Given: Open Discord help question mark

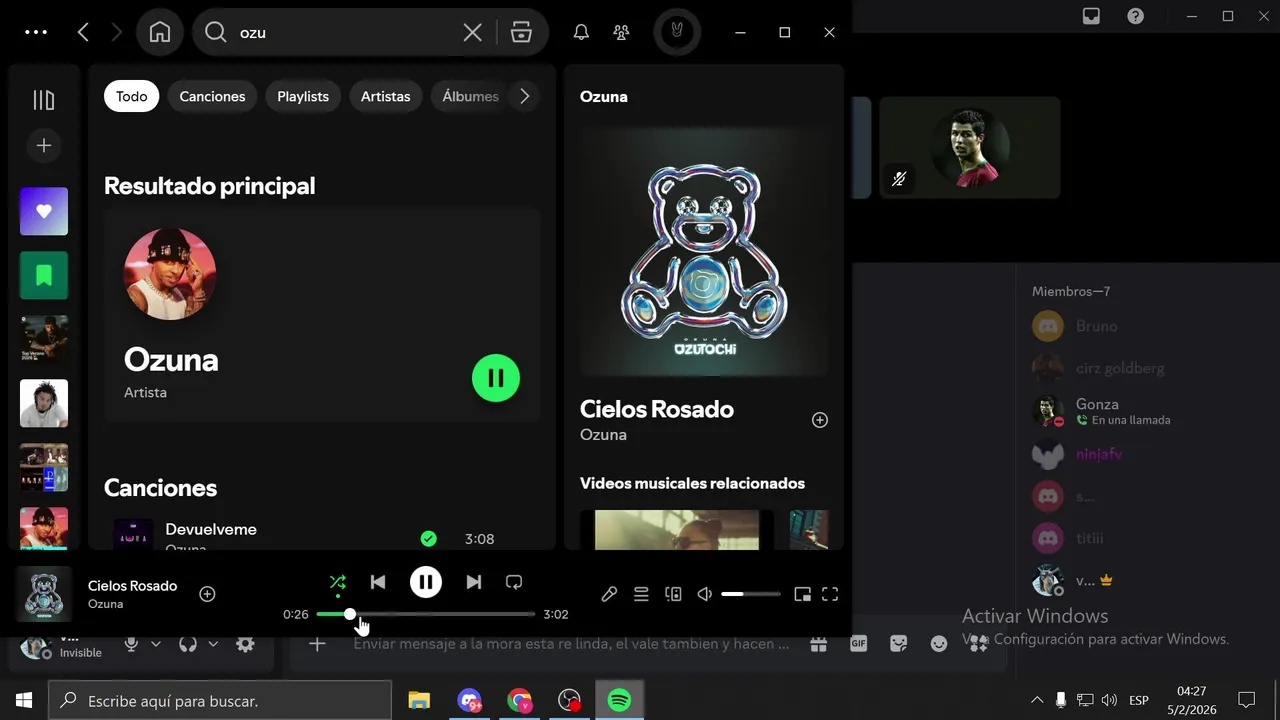Looking at the screenshot, I should pos(1135,16).
